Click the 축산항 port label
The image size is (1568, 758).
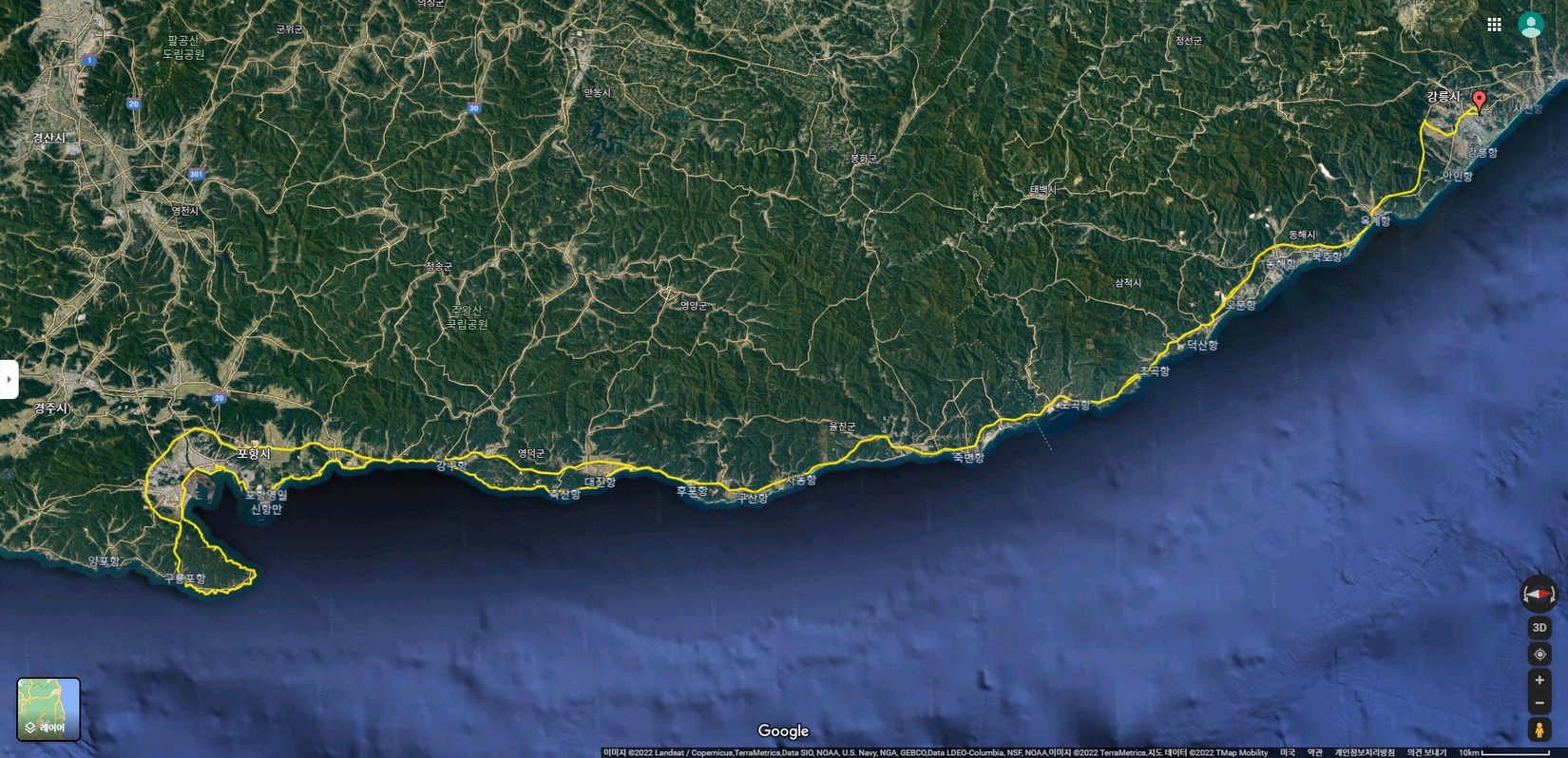564,495
